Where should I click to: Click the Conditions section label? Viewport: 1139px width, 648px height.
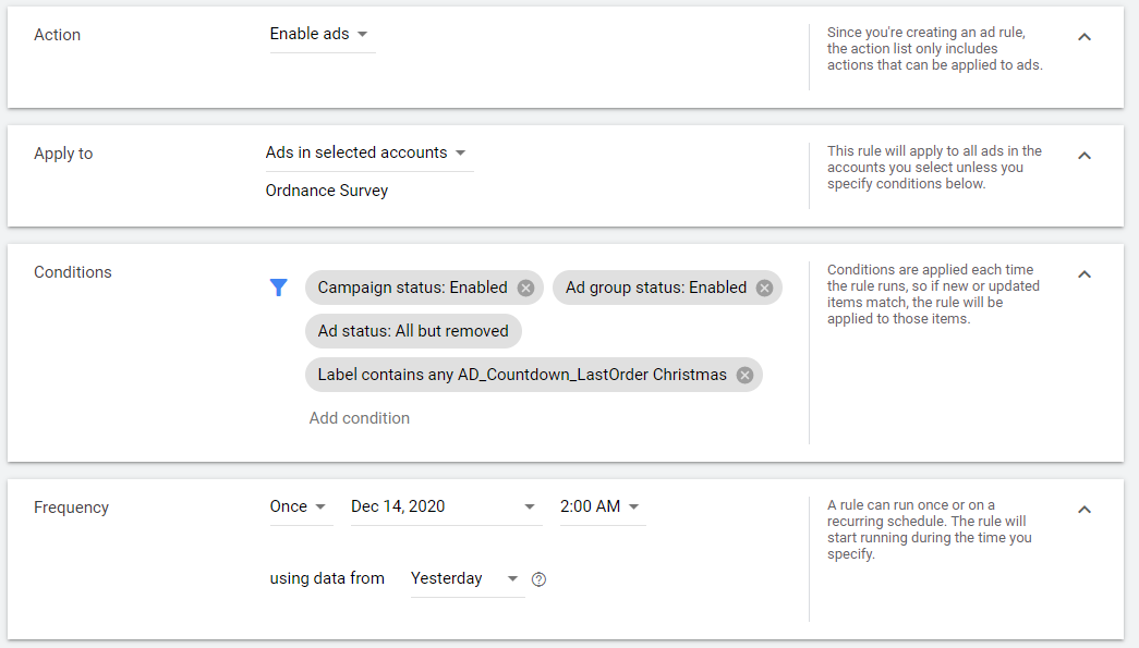click(73, 272)
